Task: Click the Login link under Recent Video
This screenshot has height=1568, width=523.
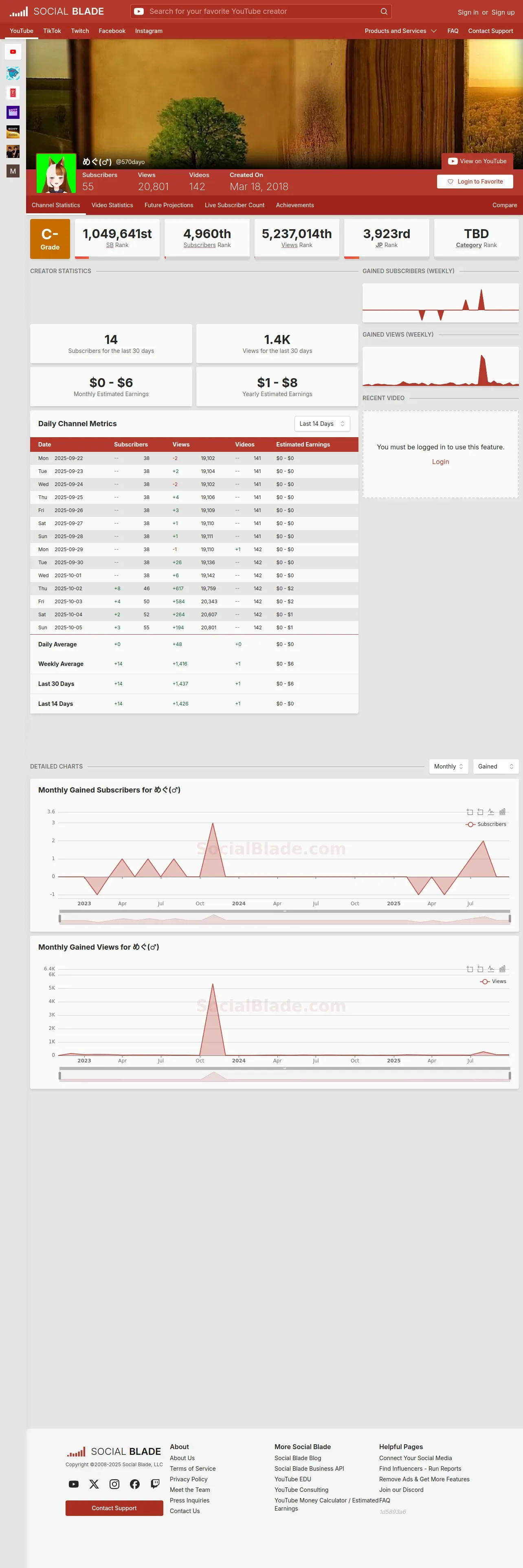Action: pos(440,462)
